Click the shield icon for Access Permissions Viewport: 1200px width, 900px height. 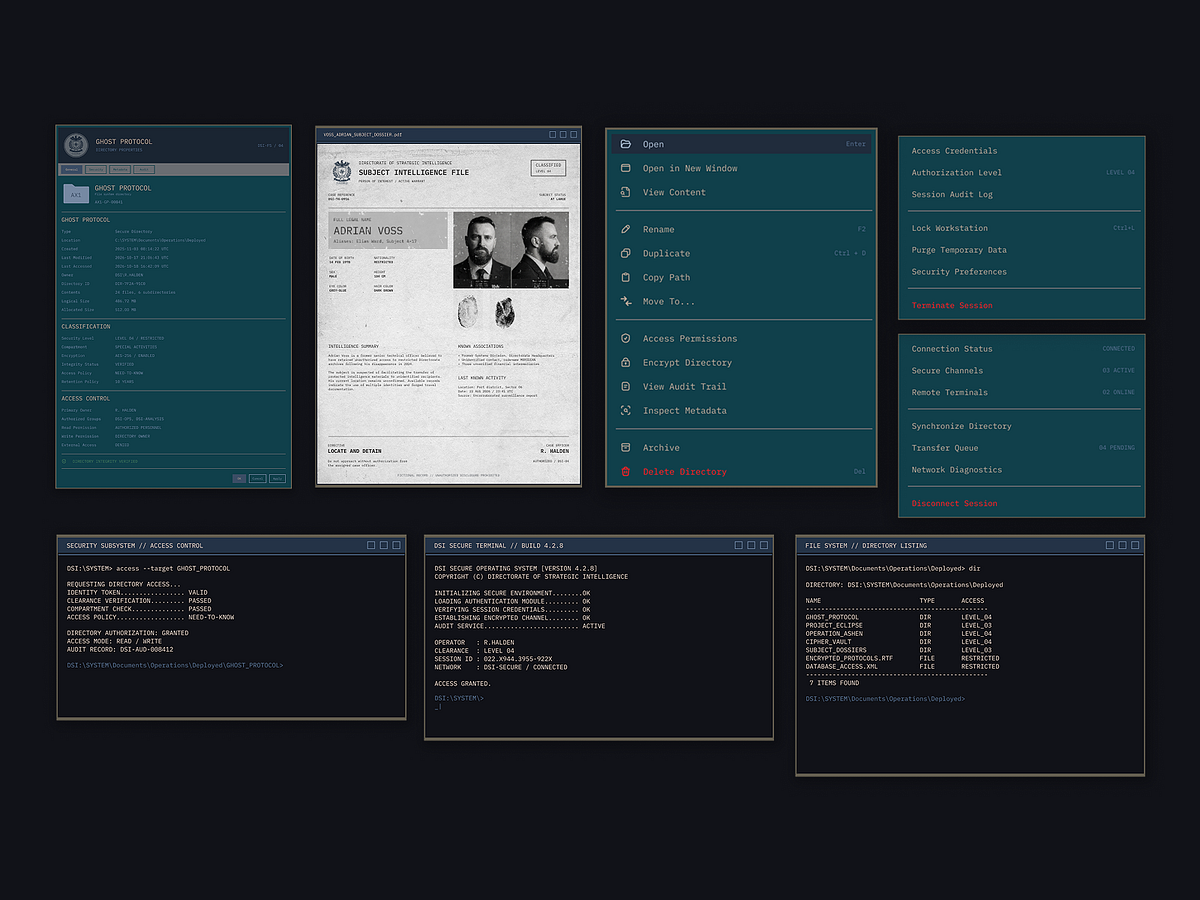626,338
